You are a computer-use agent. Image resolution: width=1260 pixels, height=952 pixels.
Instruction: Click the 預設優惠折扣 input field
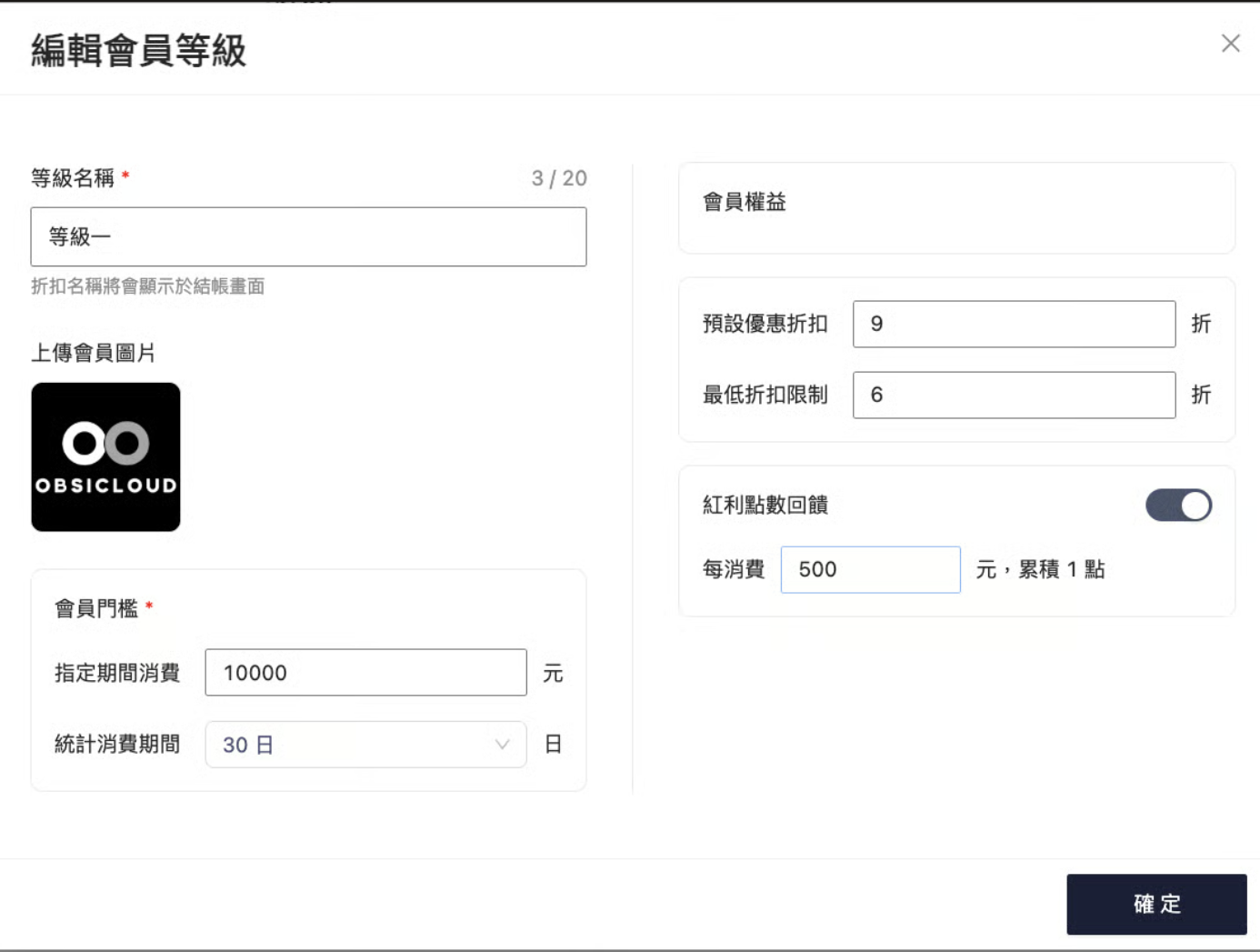tap(1014, 325)
